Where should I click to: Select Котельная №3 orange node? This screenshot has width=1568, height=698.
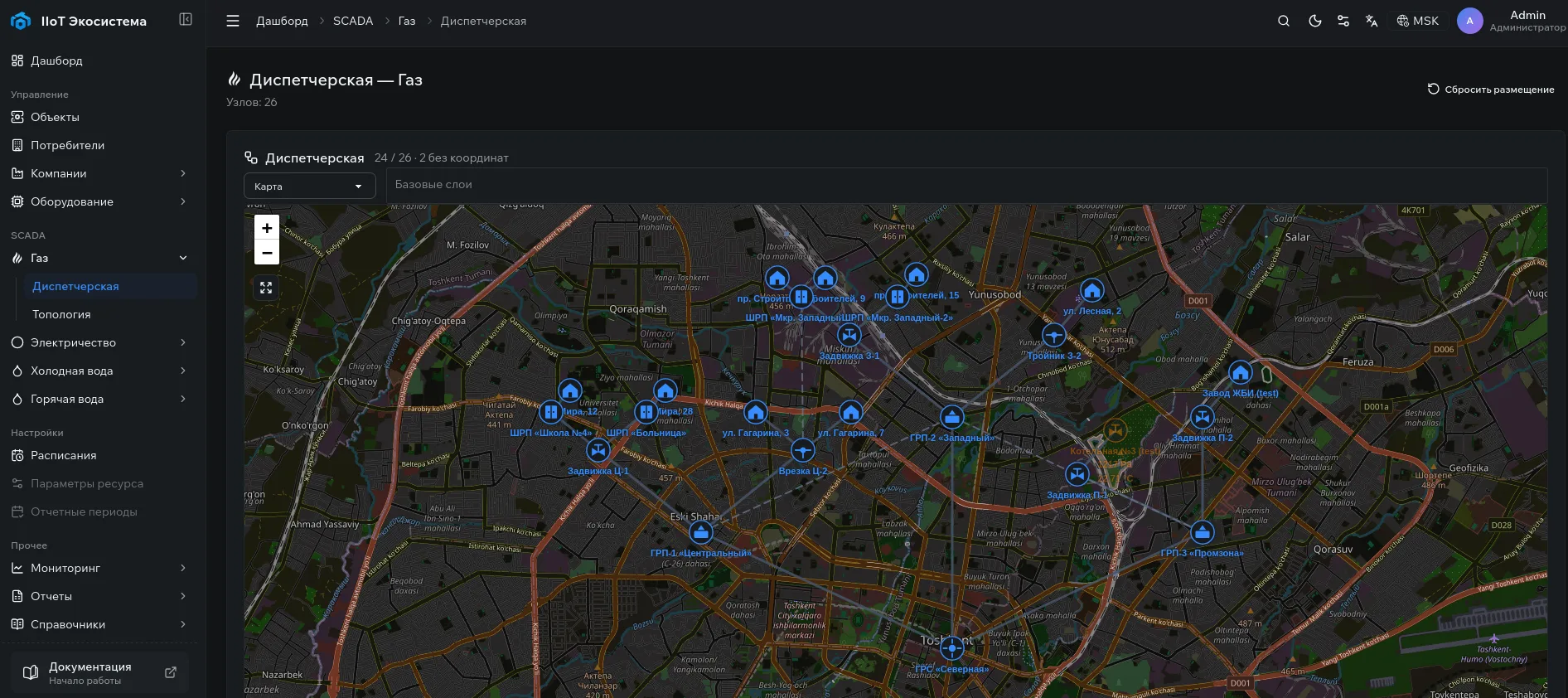pos(1116,431)
